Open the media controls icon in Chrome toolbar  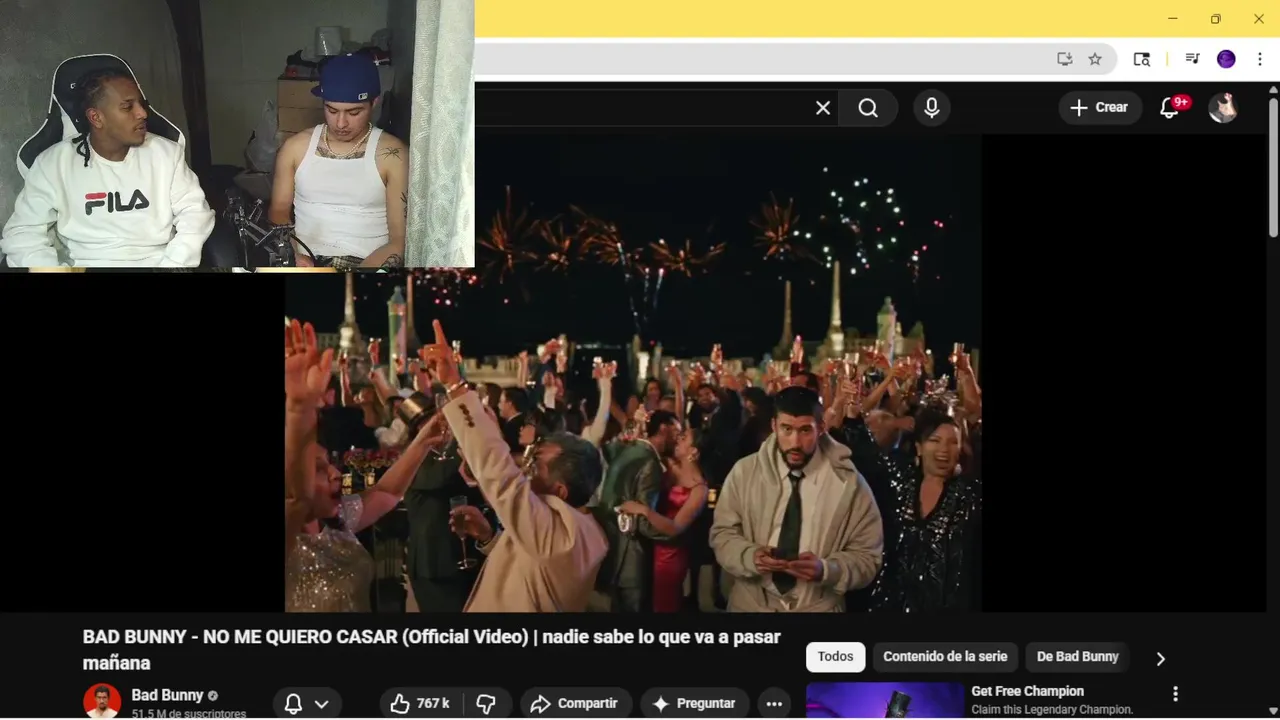[x=1192, y=59]
